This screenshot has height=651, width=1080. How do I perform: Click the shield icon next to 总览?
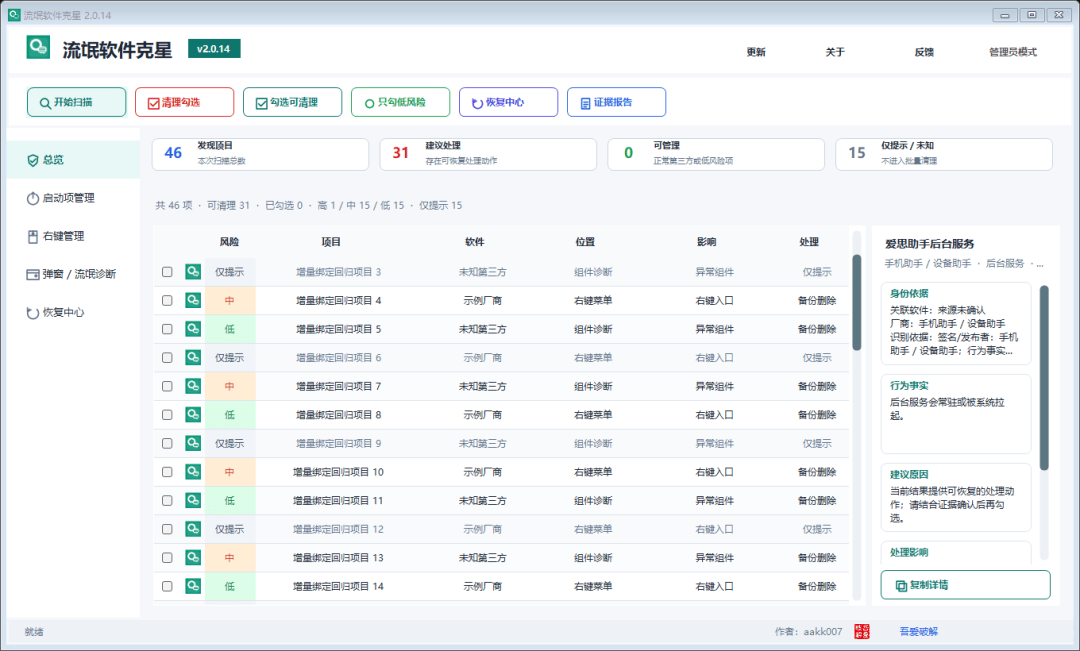[x=32, y=160]
